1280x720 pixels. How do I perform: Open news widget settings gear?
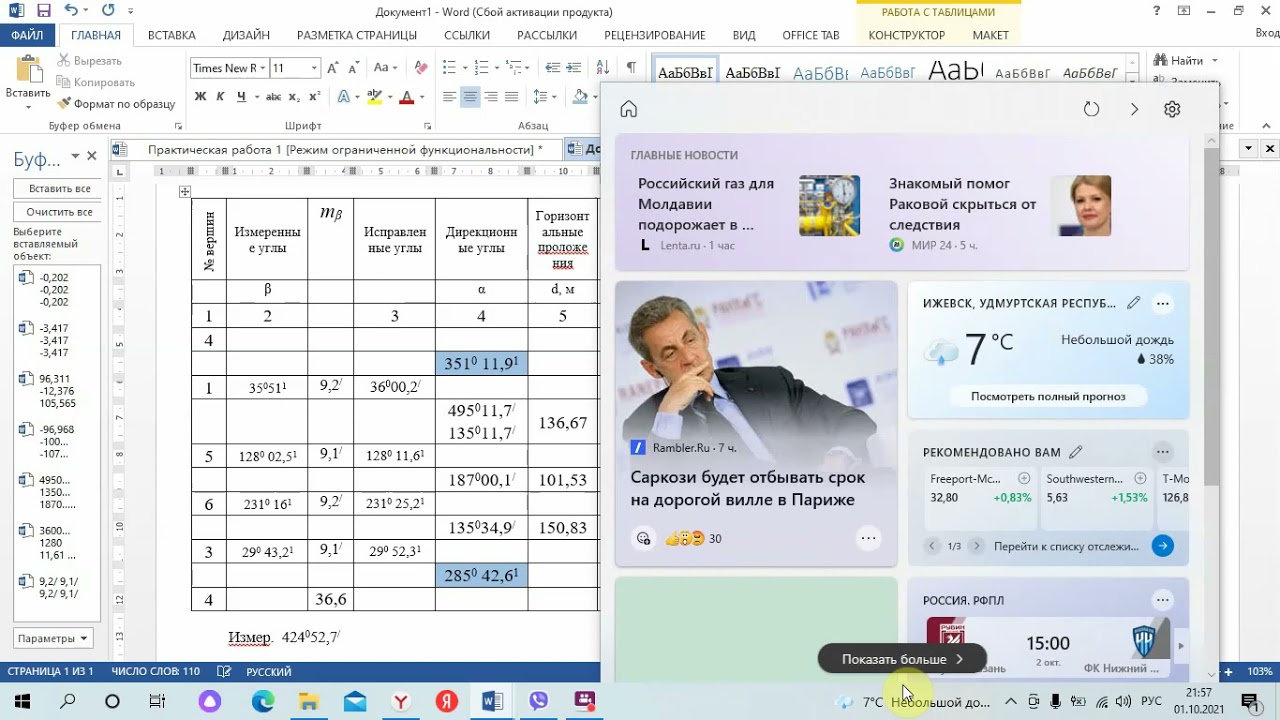pos(1172,109)
